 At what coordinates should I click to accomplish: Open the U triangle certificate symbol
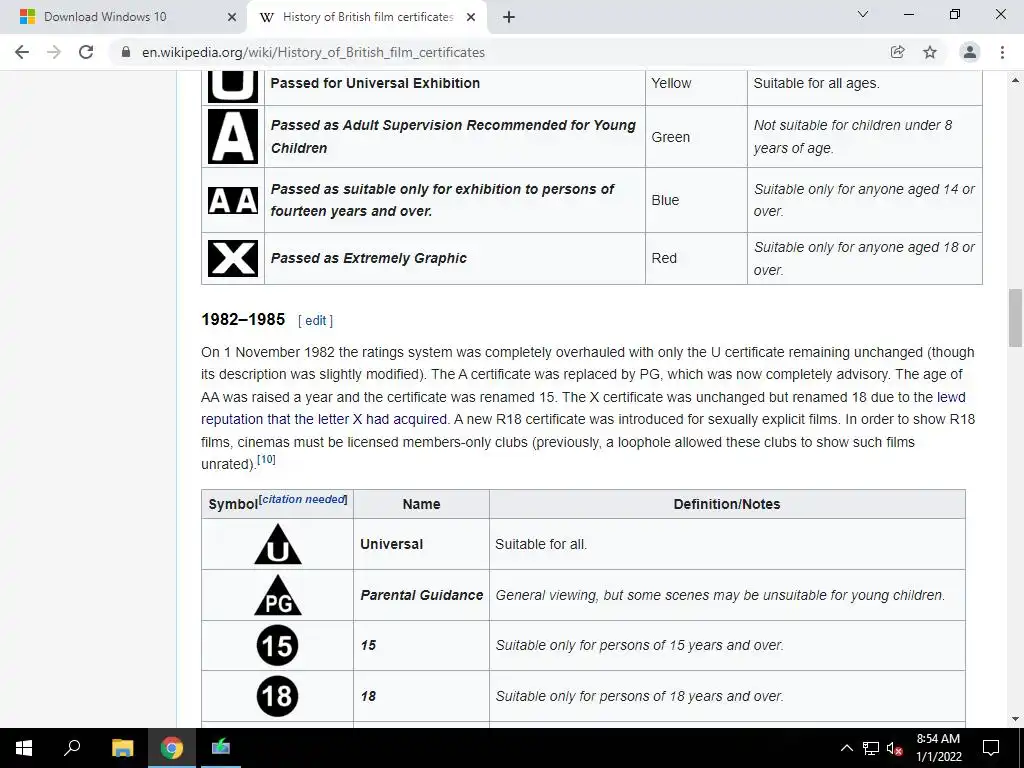point(278,544)
